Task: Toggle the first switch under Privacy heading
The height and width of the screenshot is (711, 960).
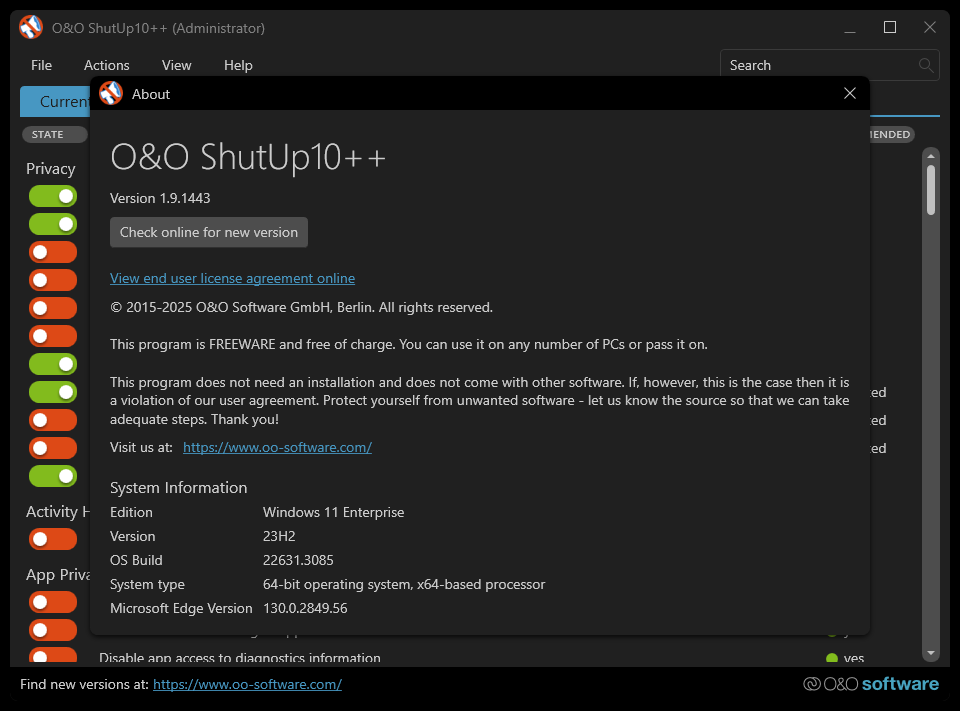Action: pos(53,196)
